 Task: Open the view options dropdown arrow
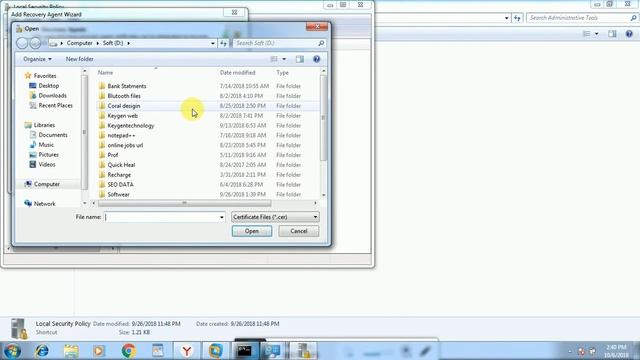tap(284, 59)
